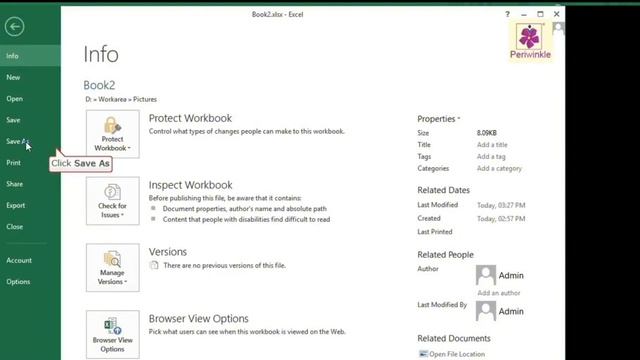Open Help question mark icon

coord(507,14)
